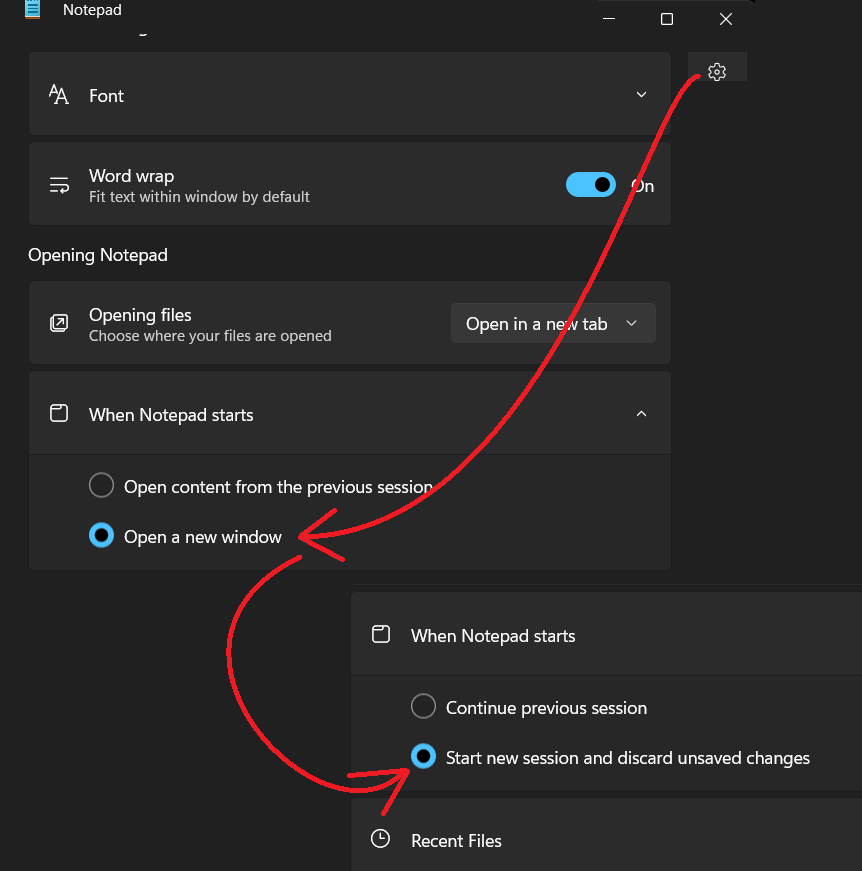Open the 'Open in a new tab' dropdown
Image resolution: width=862 pixels, height=871 pixels.
(553, 323)
